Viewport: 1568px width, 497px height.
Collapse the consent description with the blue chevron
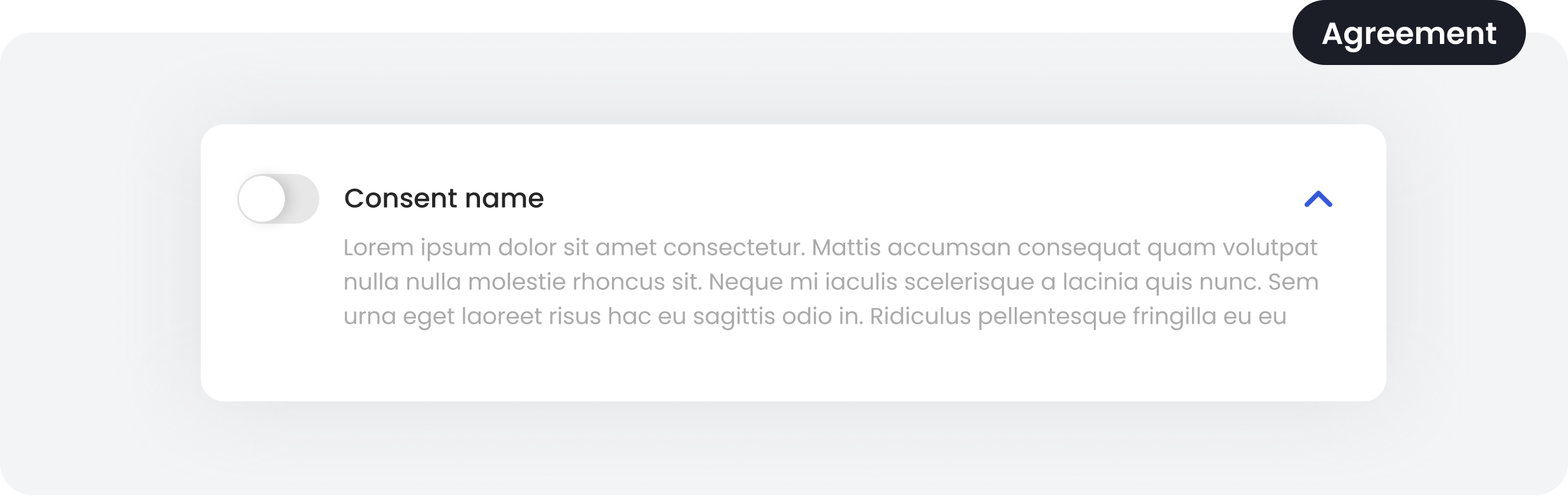point(1318,199)
